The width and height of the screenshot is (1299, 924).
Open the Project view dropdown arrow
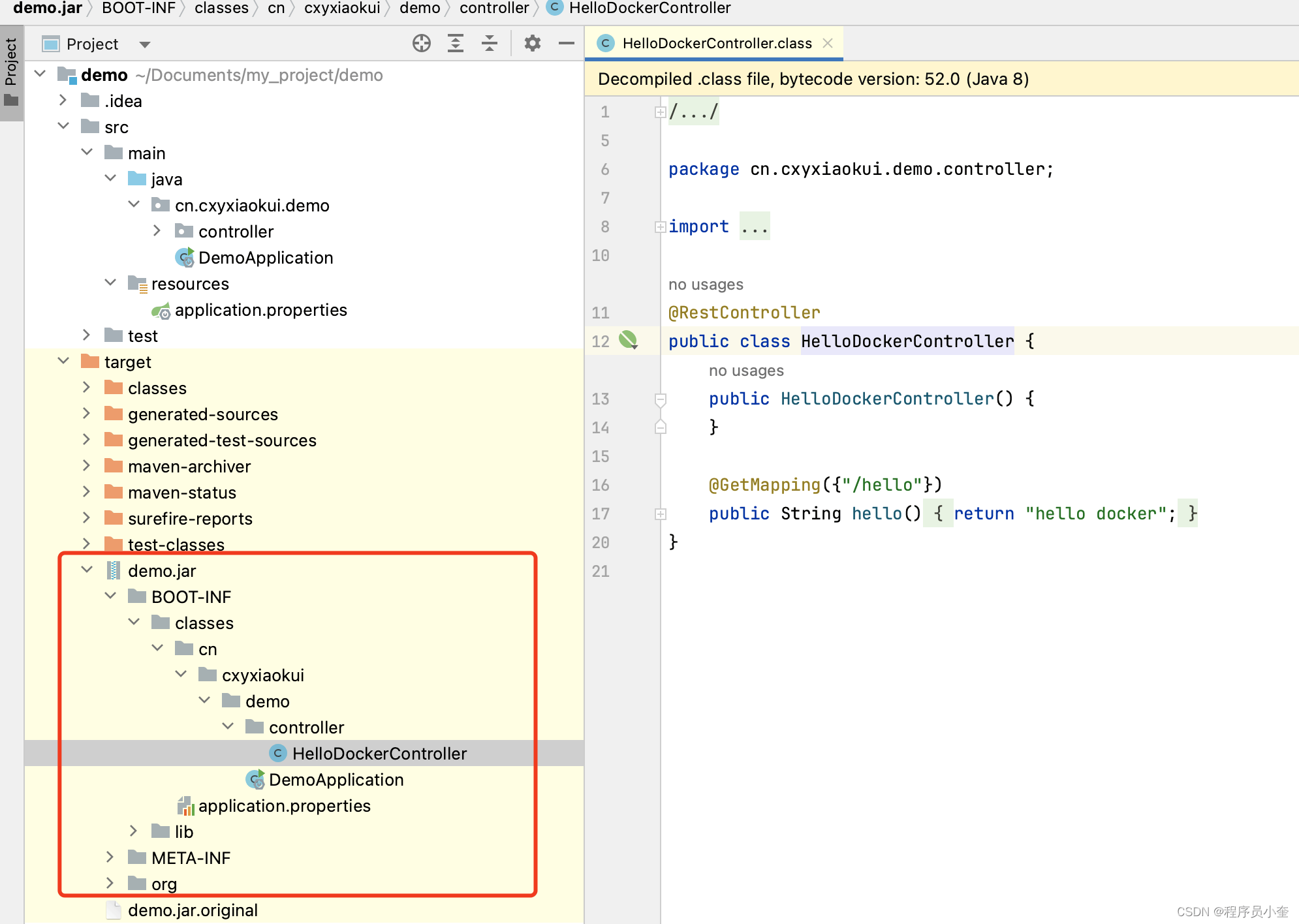click(x=145, y=44)
